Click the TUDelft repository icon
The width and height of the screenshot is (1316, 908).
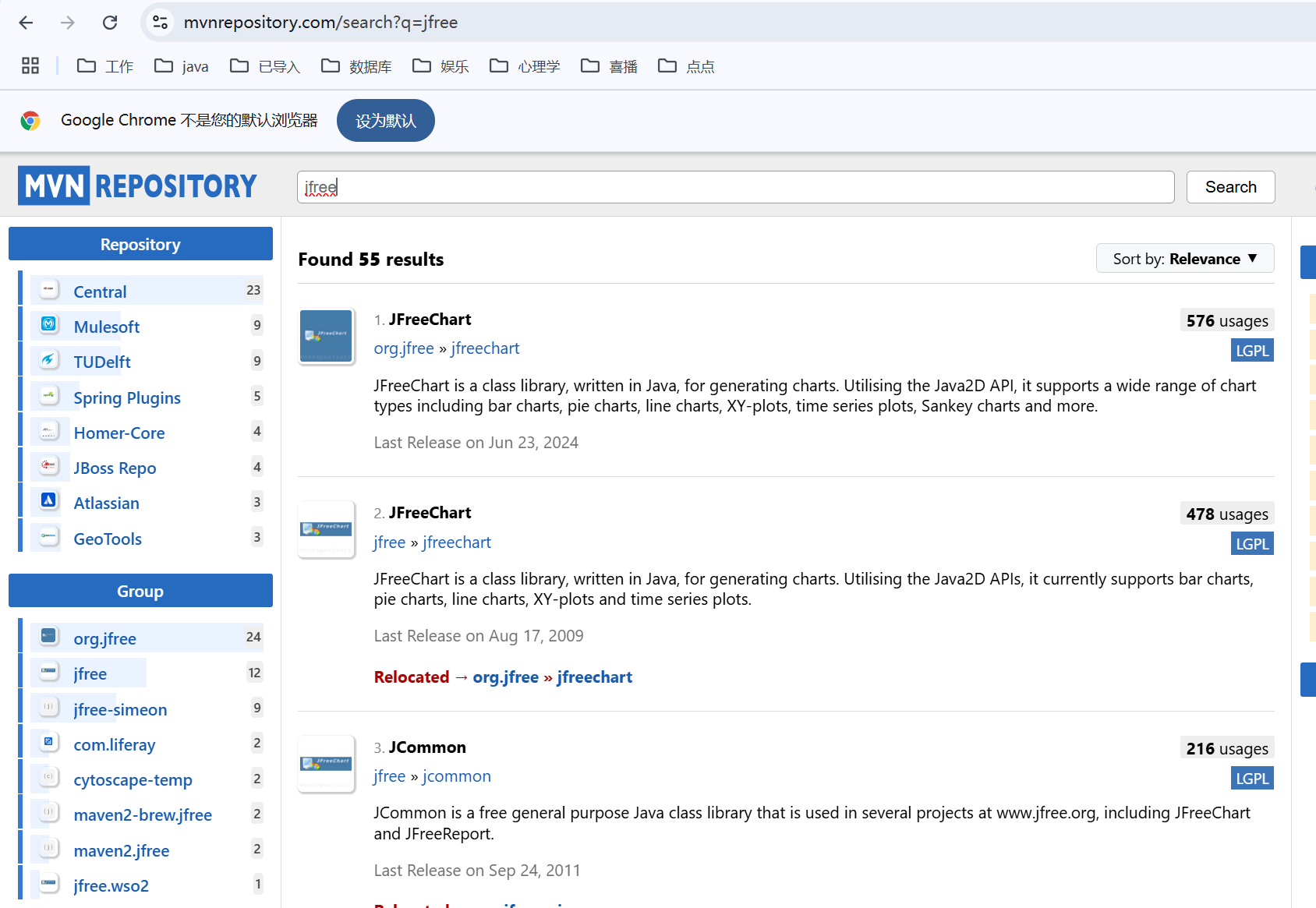click(48, 359)
